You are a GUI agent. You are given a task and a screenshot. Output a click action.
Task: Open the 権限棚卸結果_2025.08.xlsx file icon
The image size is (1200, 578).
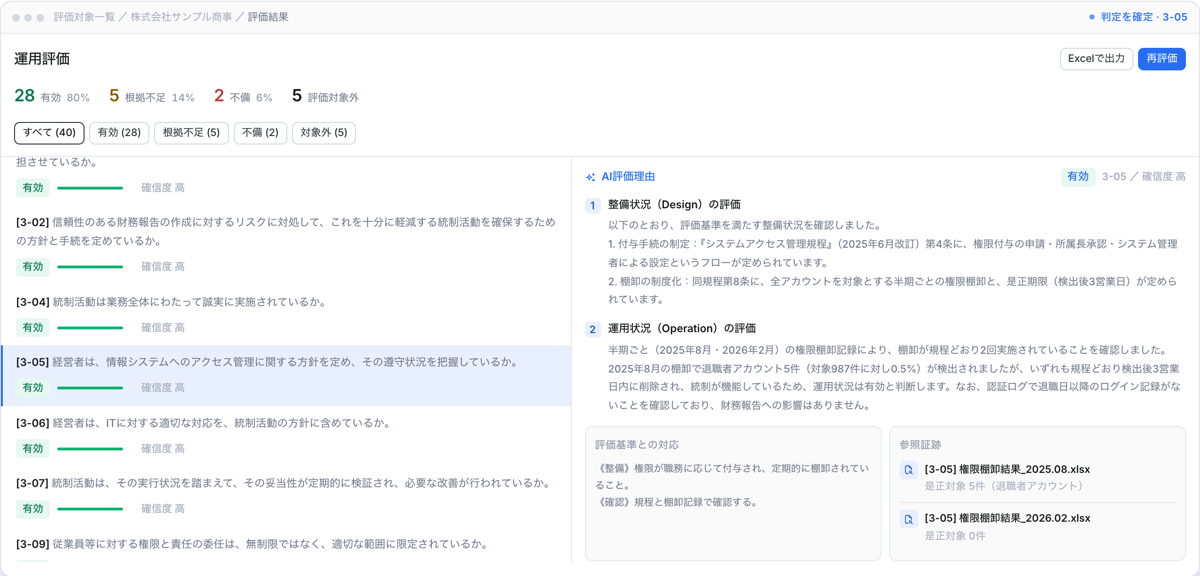click(x=908, y=469)
